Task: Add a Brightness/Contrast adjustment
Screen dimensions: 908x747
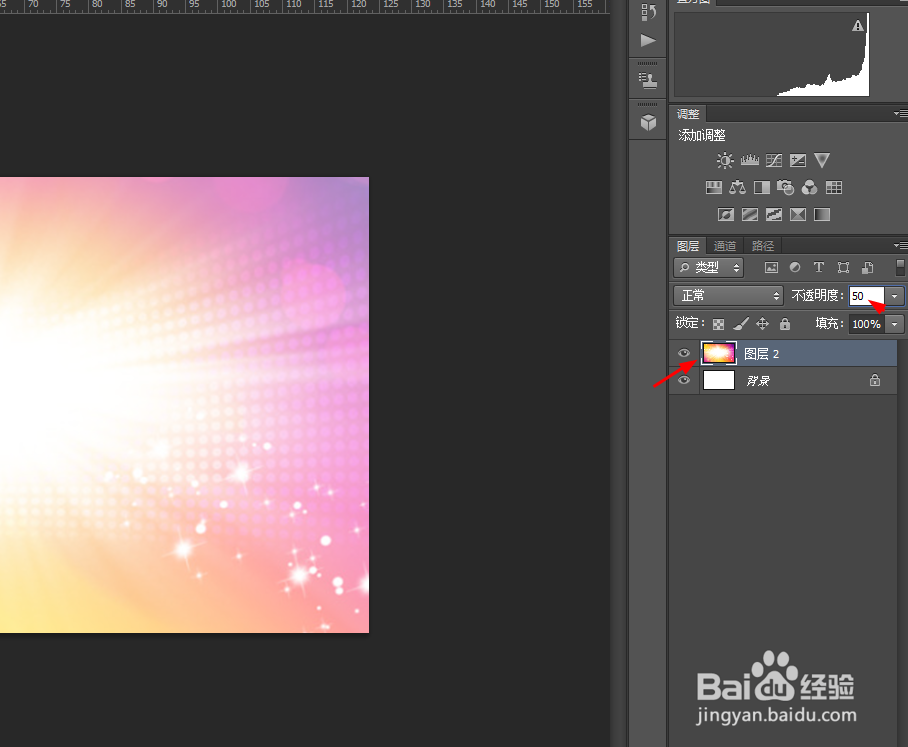Action: pos(724,160)
